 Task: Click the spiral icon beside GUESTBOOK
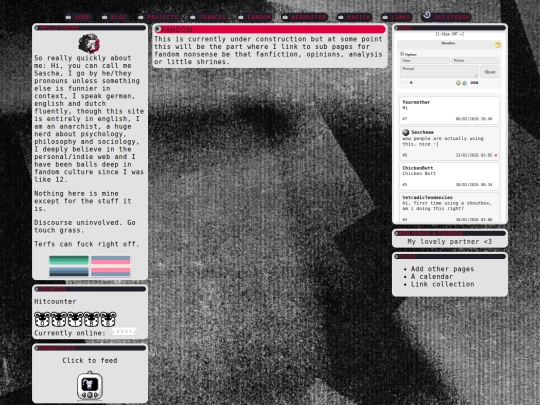click(x=427, y=15)
